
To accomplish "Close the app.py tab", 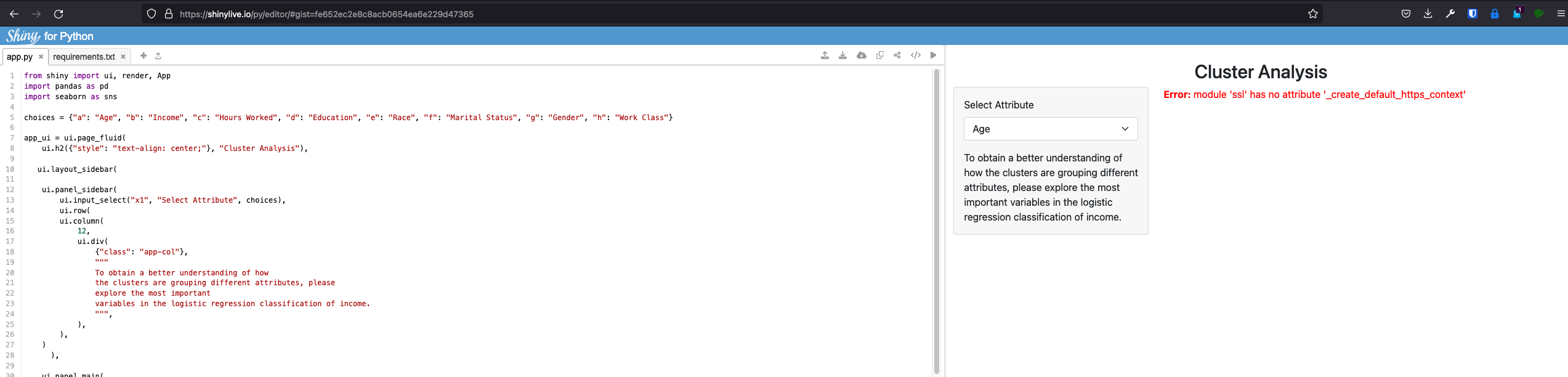I will 41,57.
